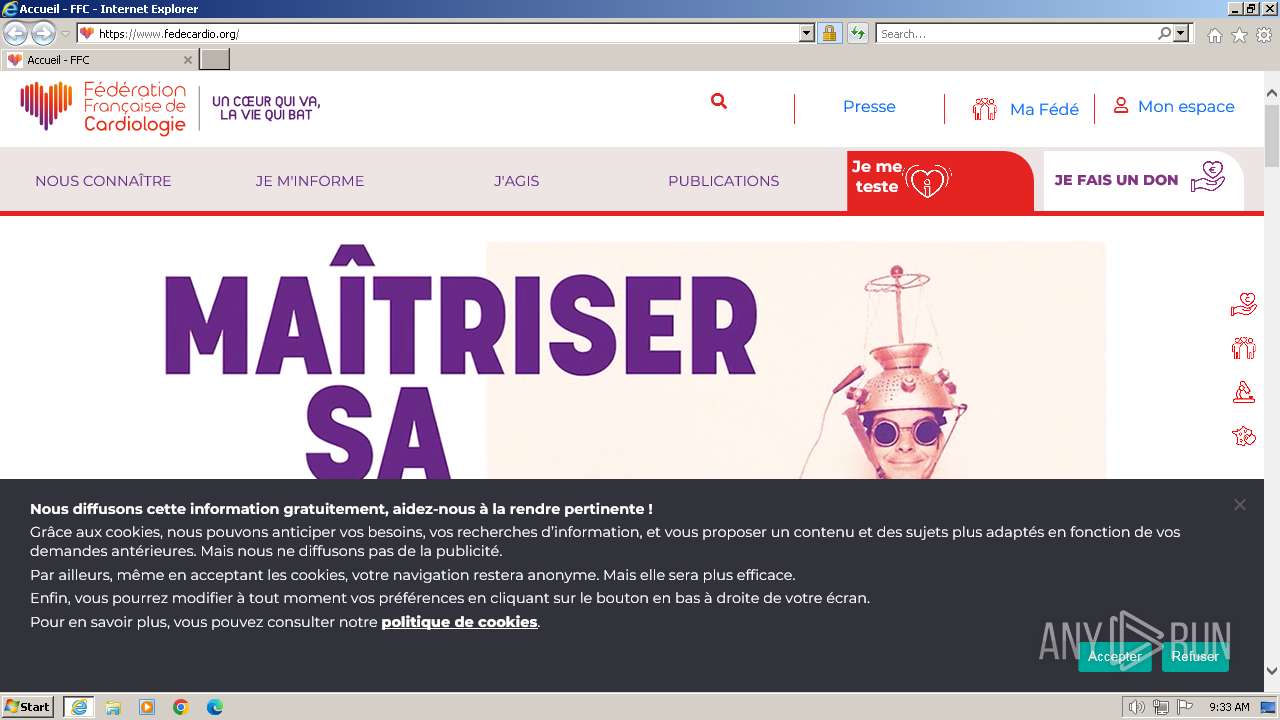The height and width of the screenshot is (720, 1280).
Task: Click the sidebar people group icon
Action: (x=1244, y=348)
